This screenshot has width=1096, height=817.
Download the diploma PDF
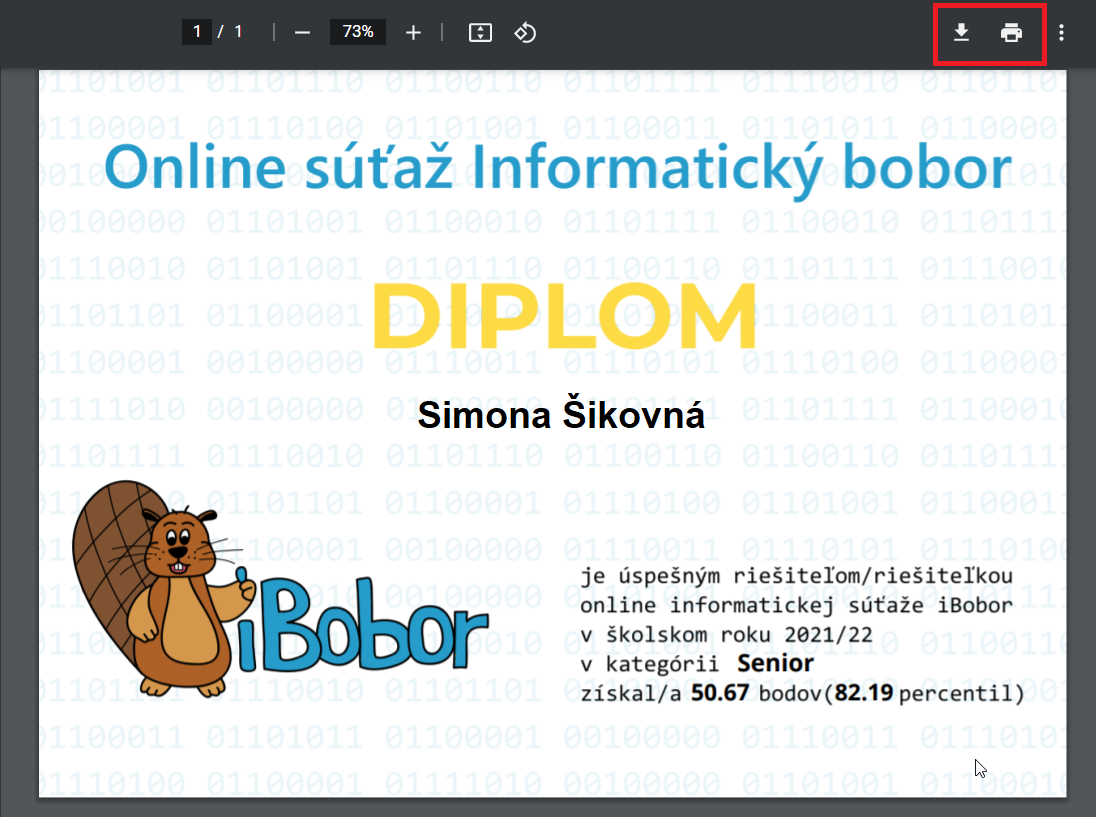(x=961, y=32)
